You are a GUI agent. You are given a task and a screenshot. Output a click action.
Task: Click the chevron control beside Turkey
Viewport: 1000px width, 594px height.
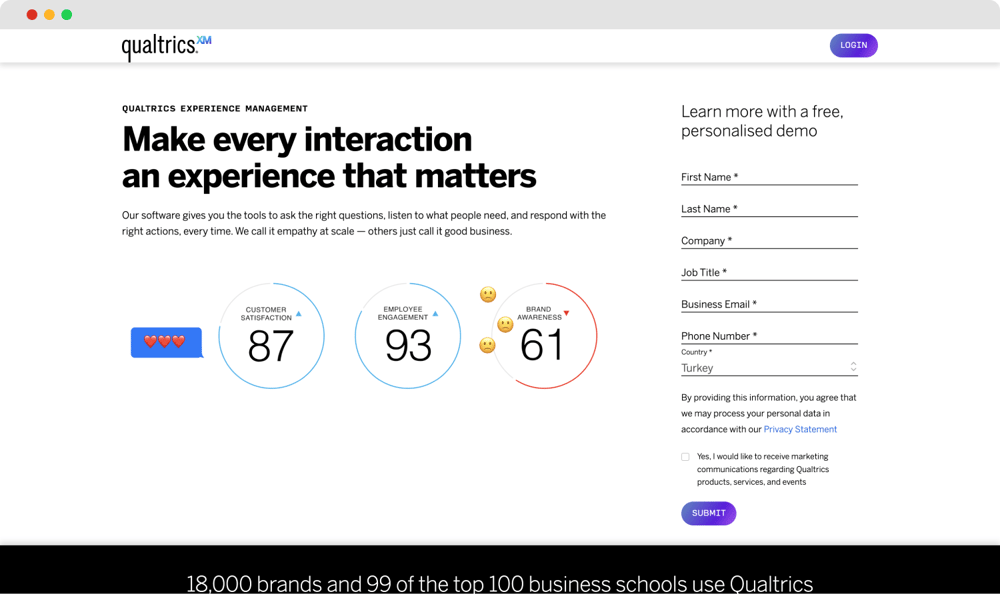pos(852,367)
